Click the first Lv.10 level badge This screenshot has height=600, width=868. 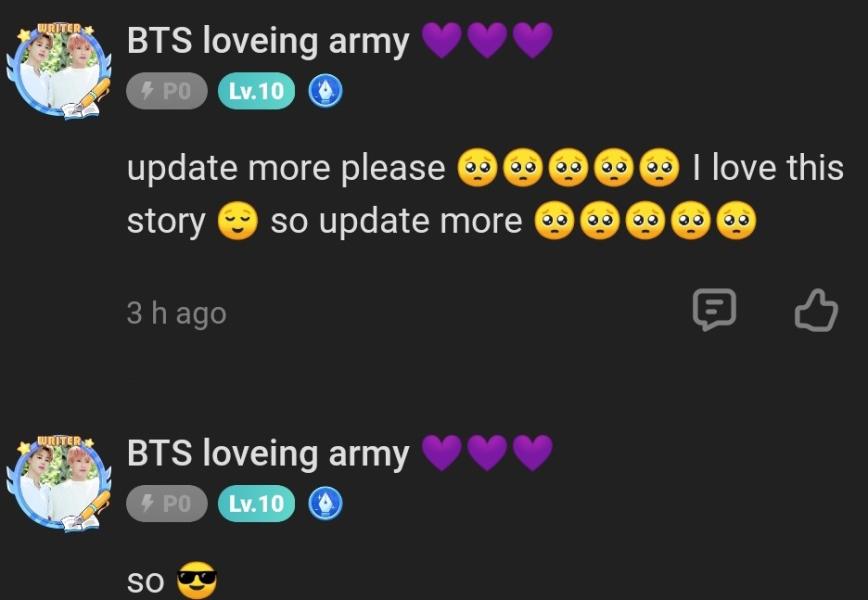coord(256,91)
